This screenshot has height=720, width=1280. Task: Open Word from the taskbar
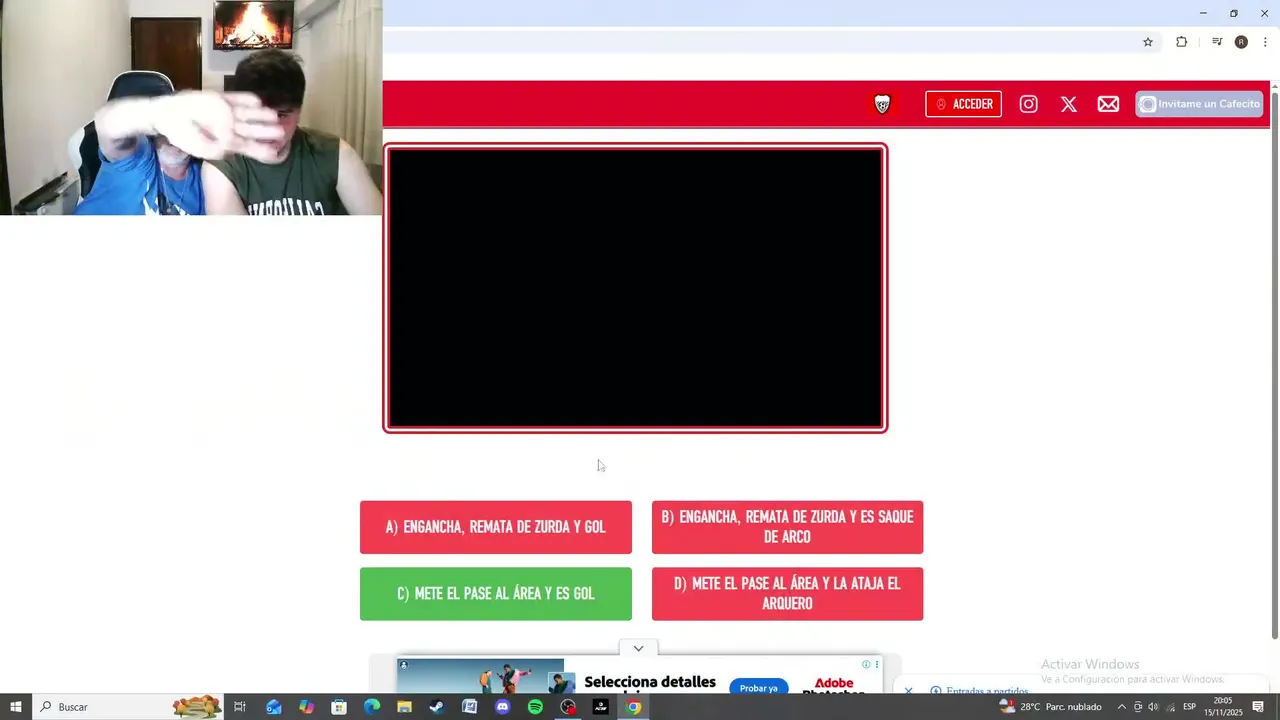pyautogui.click(x=470, y=707)
